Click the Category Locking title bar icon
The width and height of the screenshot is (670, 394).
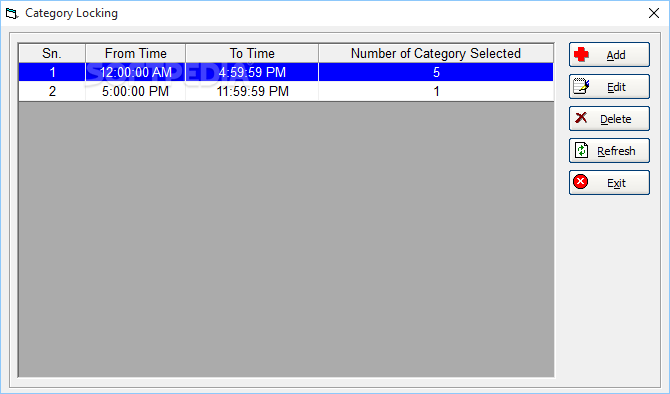tap(12, 13)
